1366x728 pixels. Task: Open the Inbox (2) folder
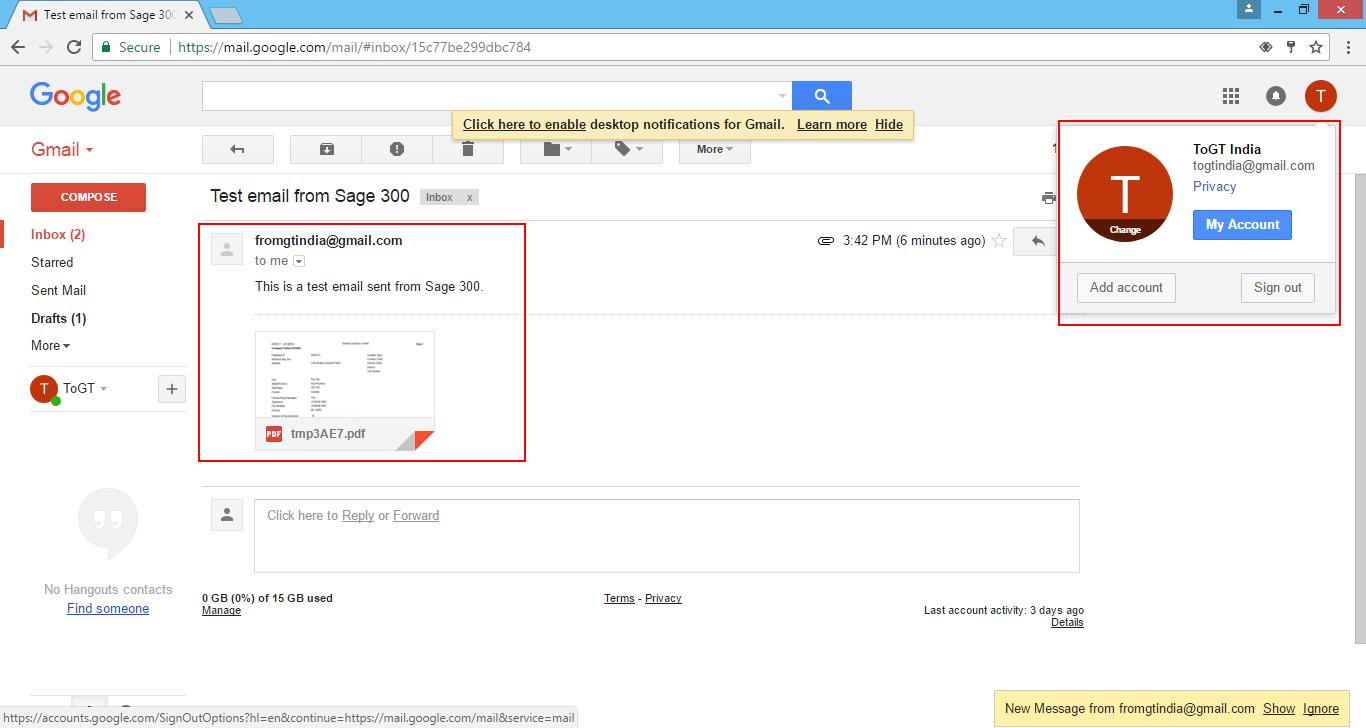(58, 234)
